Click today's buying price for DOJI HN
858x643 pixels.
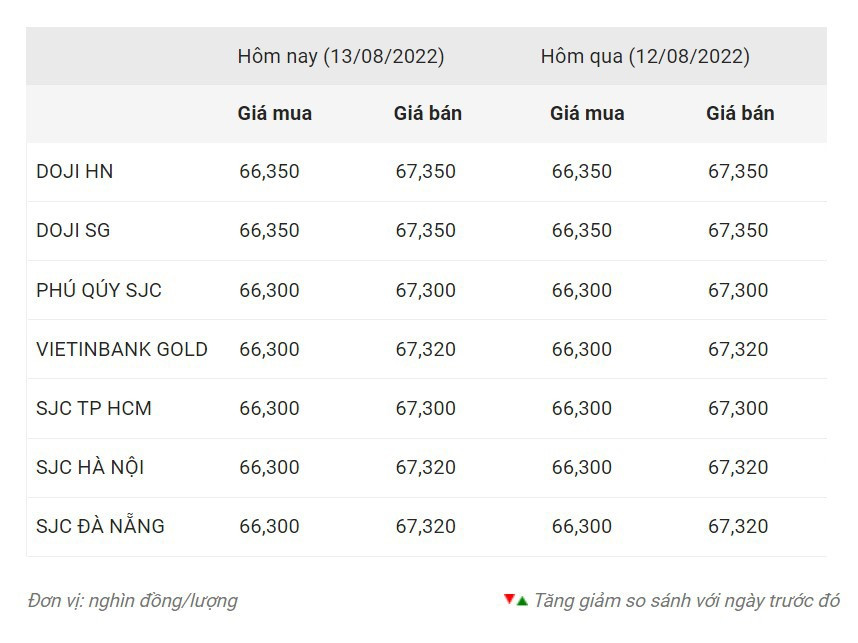(269, 172)
